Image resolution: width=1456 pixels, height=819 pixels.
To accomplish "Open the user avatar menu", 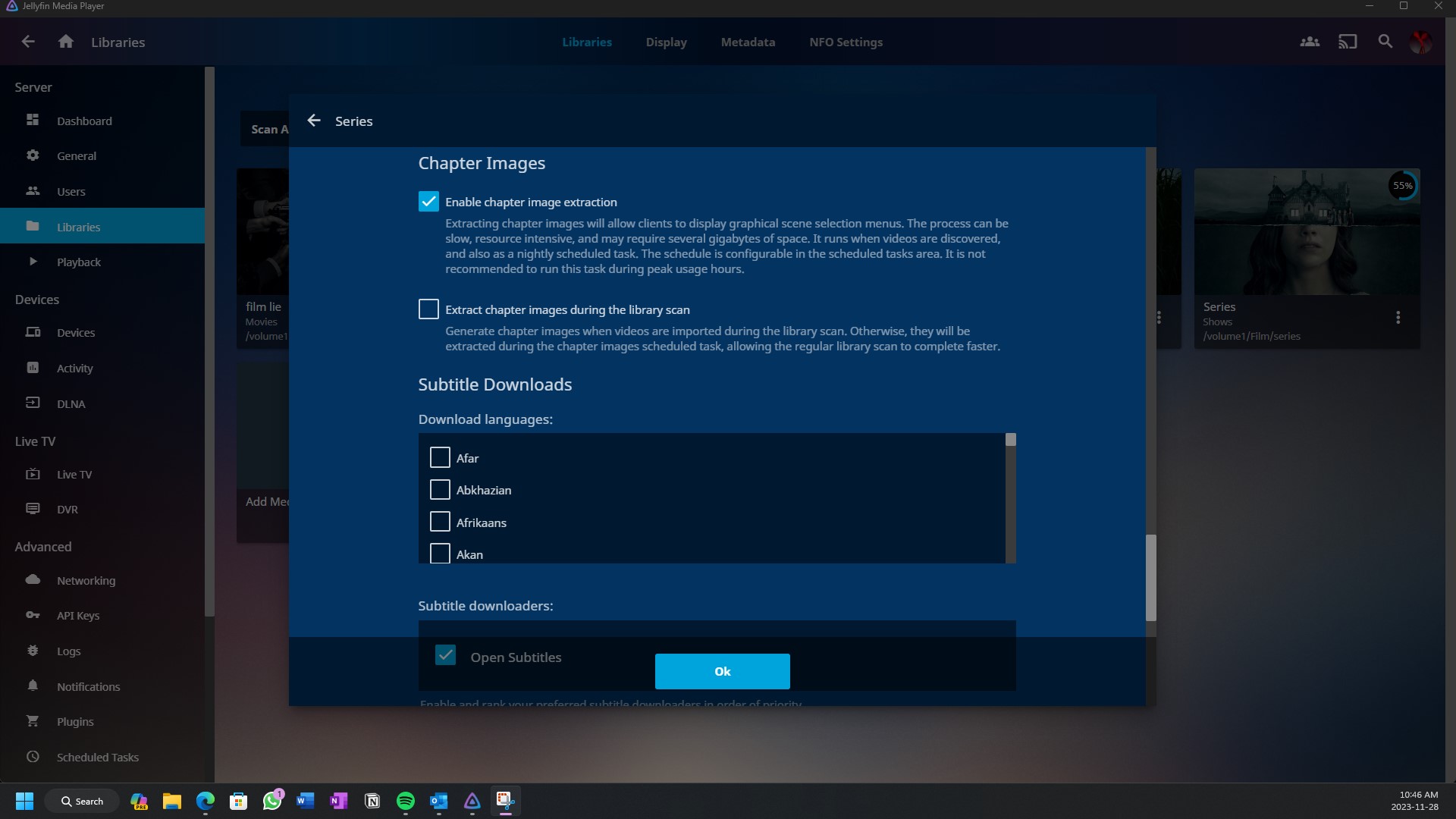I will point(1420,42).
